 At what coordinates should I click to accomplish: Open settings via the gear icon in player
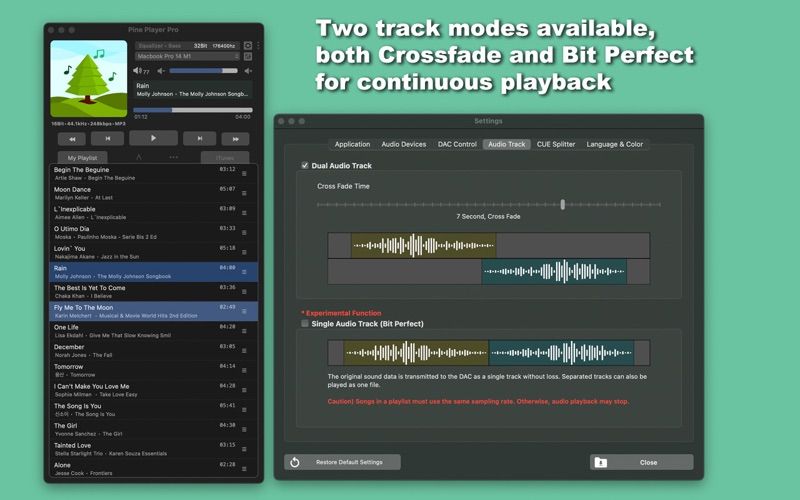(x=248, y=45)
